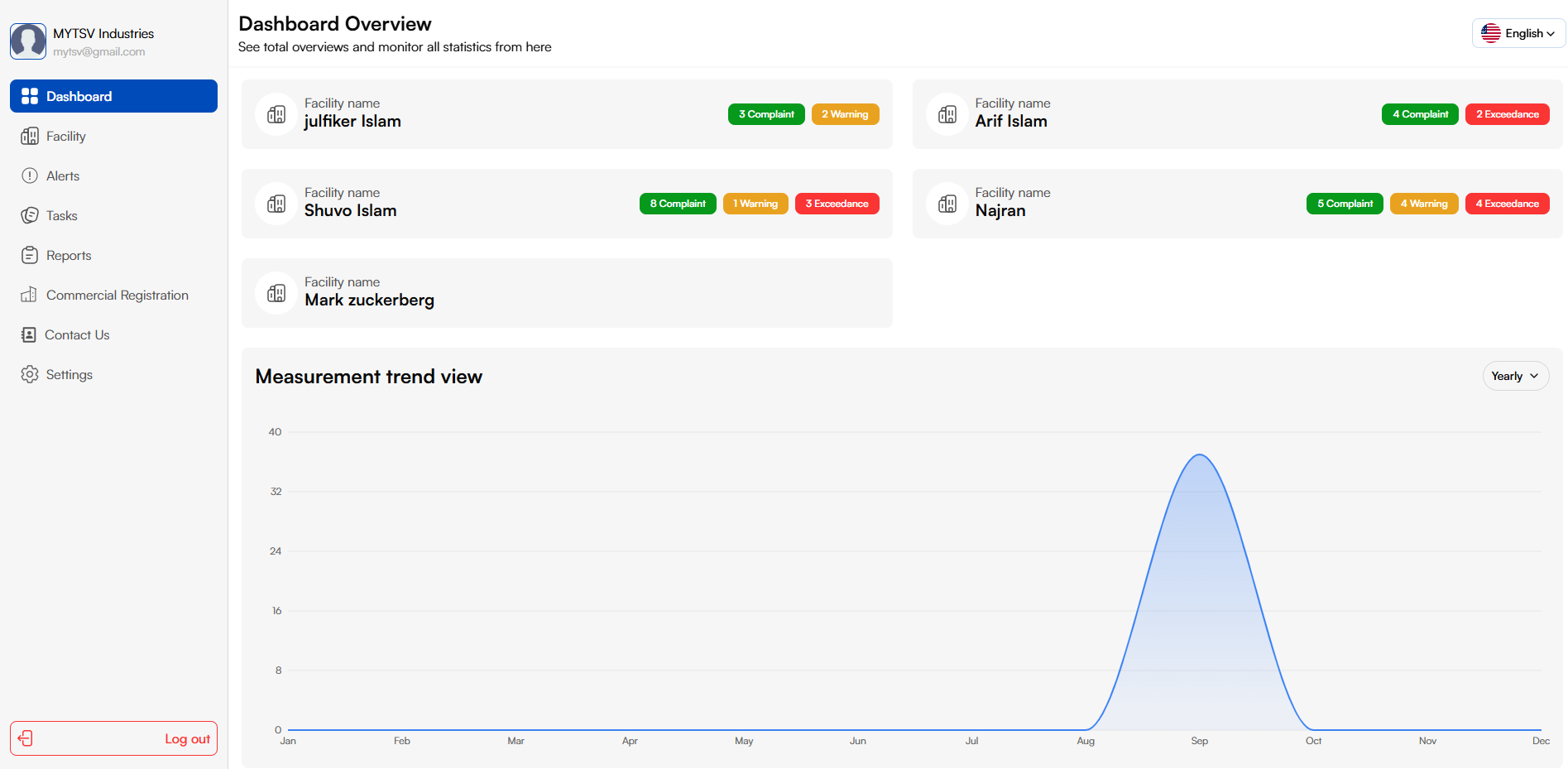Click the Dashboard grid icon in the sidebar
The height and width of the screenshot is (769, 1568).
tap(30, 96)
